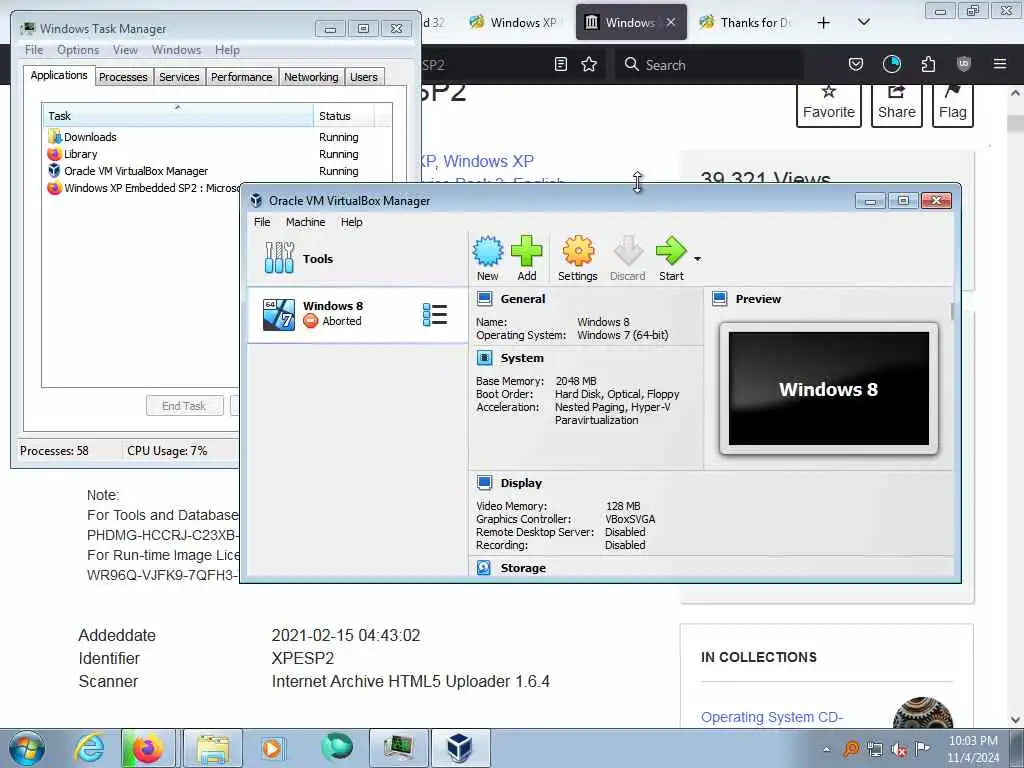
Task: Click the browser Search field
Action: click(709, 65)
